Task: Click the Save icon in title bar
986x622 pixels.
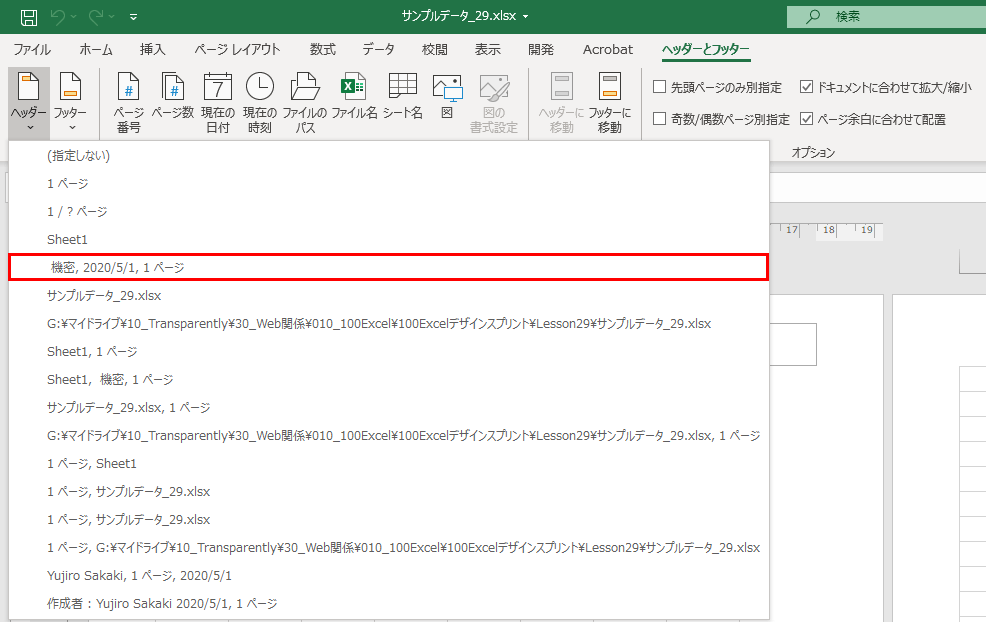Action: tap(29, 17)
